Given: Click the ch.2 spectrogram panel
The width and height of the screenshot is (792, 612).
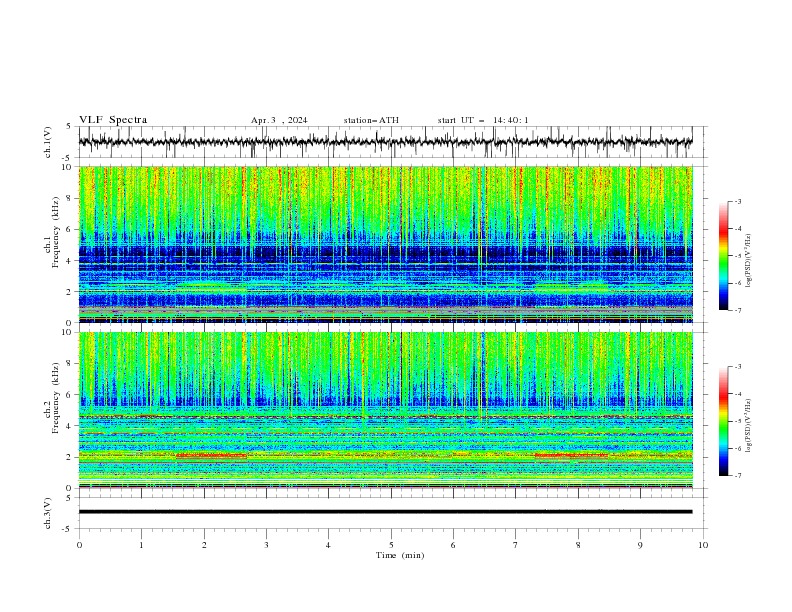Looking at the screenshot, I should coord(385,410).
